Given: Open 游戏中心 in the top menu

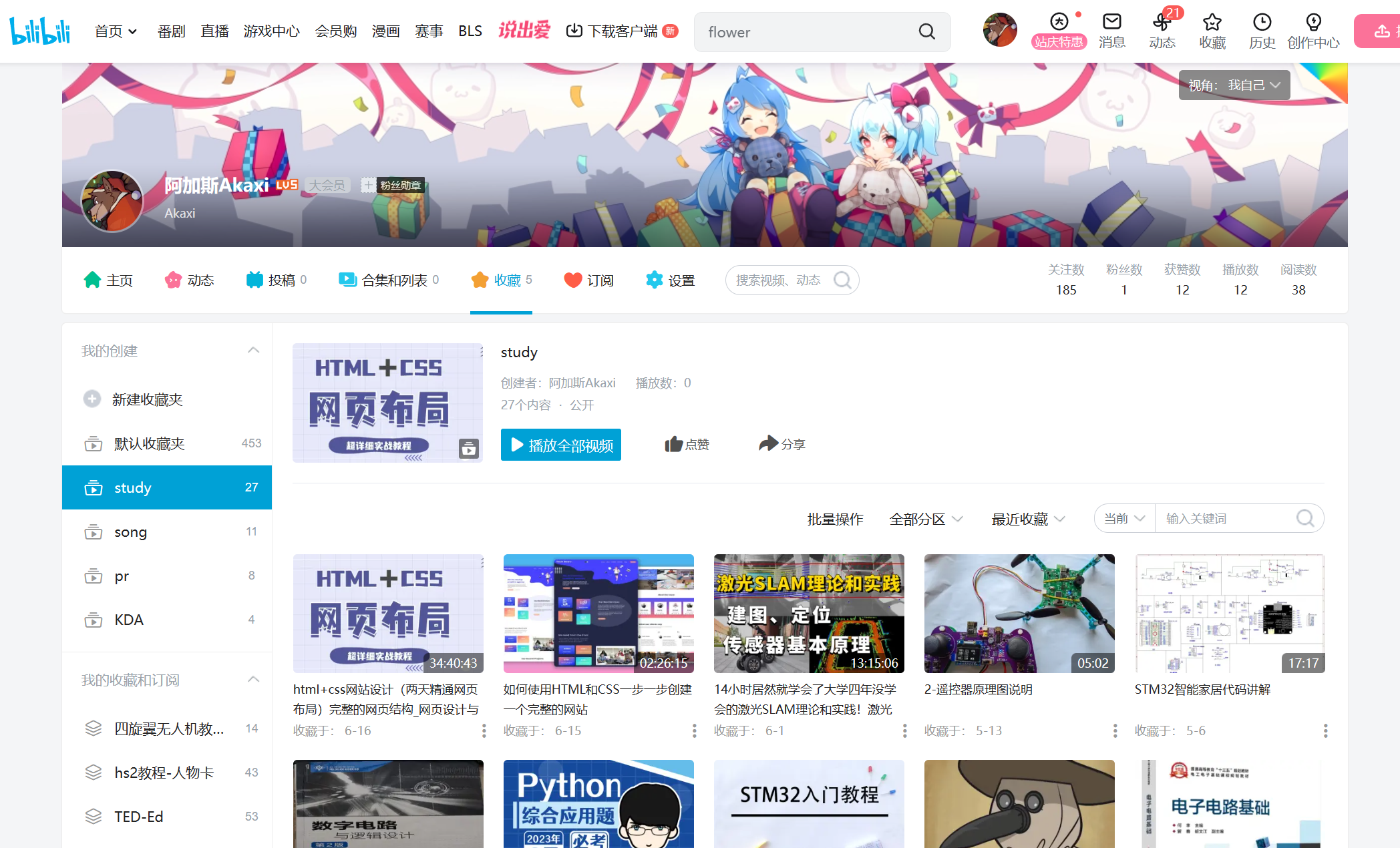Looking at the screenshot, I should pos(271,31).
